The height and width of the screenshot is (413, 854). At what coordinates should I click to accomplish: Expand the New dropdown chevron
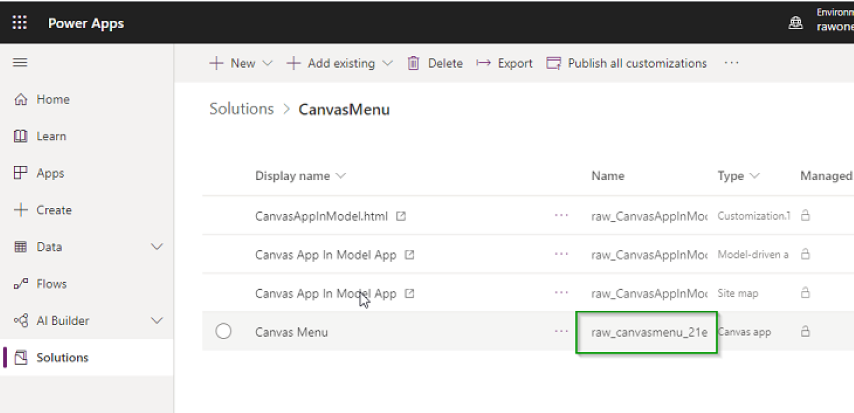(267, 63)
